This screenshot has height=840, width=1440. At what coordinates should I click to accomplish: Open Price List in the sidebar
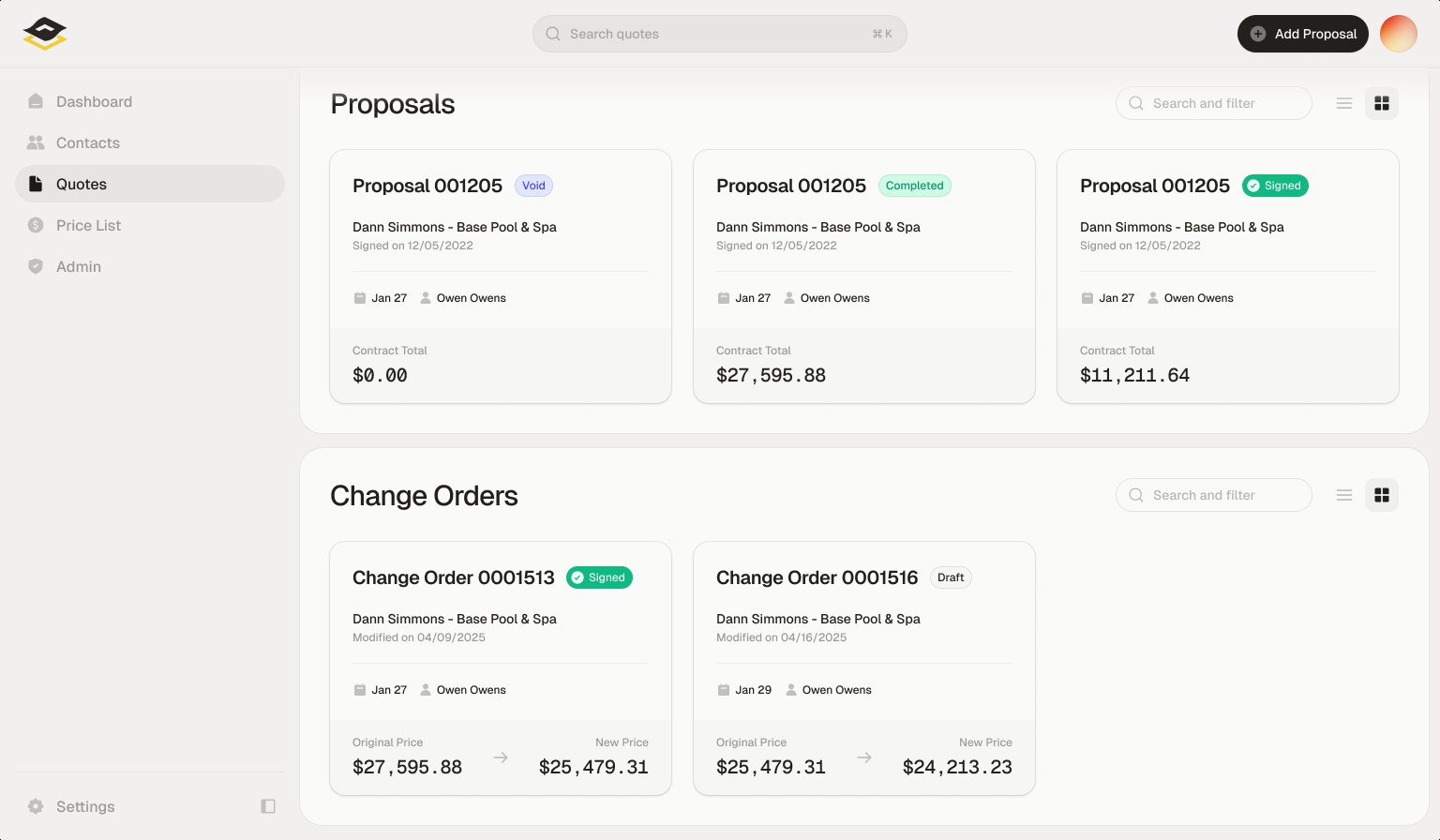[150, 225]
